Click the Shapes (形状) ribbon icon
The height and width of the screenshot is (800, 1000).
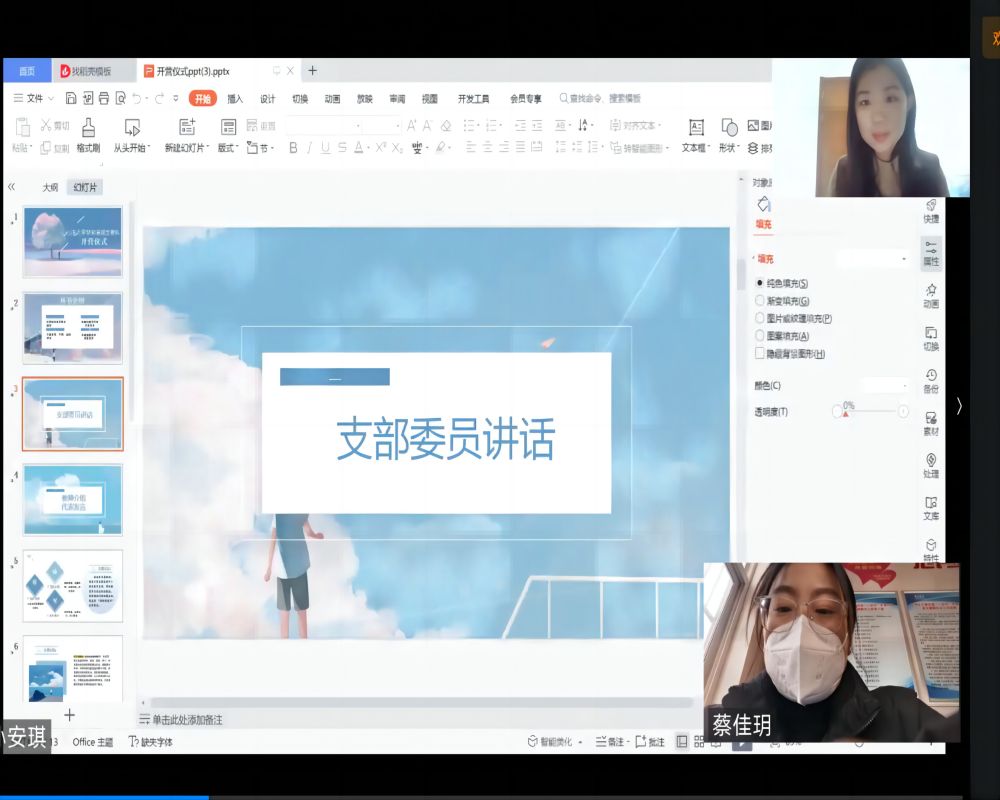[729, 128]
